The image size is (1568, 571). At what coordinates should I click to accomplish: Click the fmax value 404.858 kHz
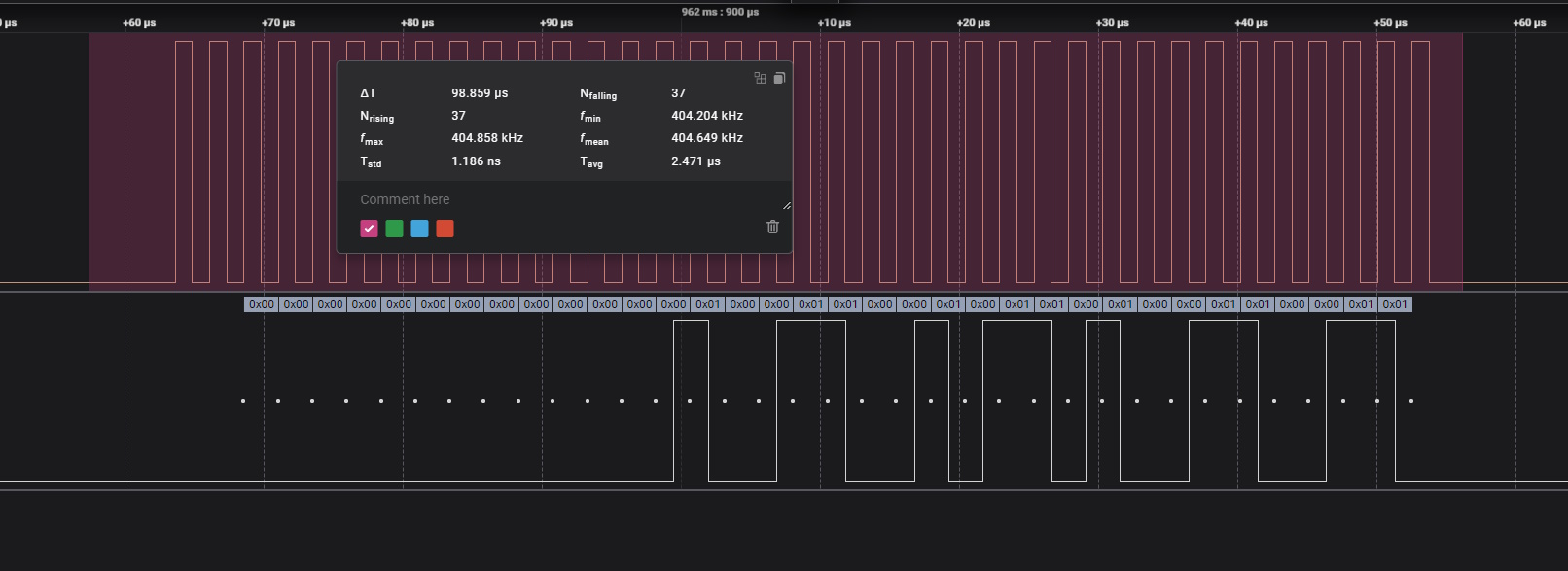click(487, 138)
